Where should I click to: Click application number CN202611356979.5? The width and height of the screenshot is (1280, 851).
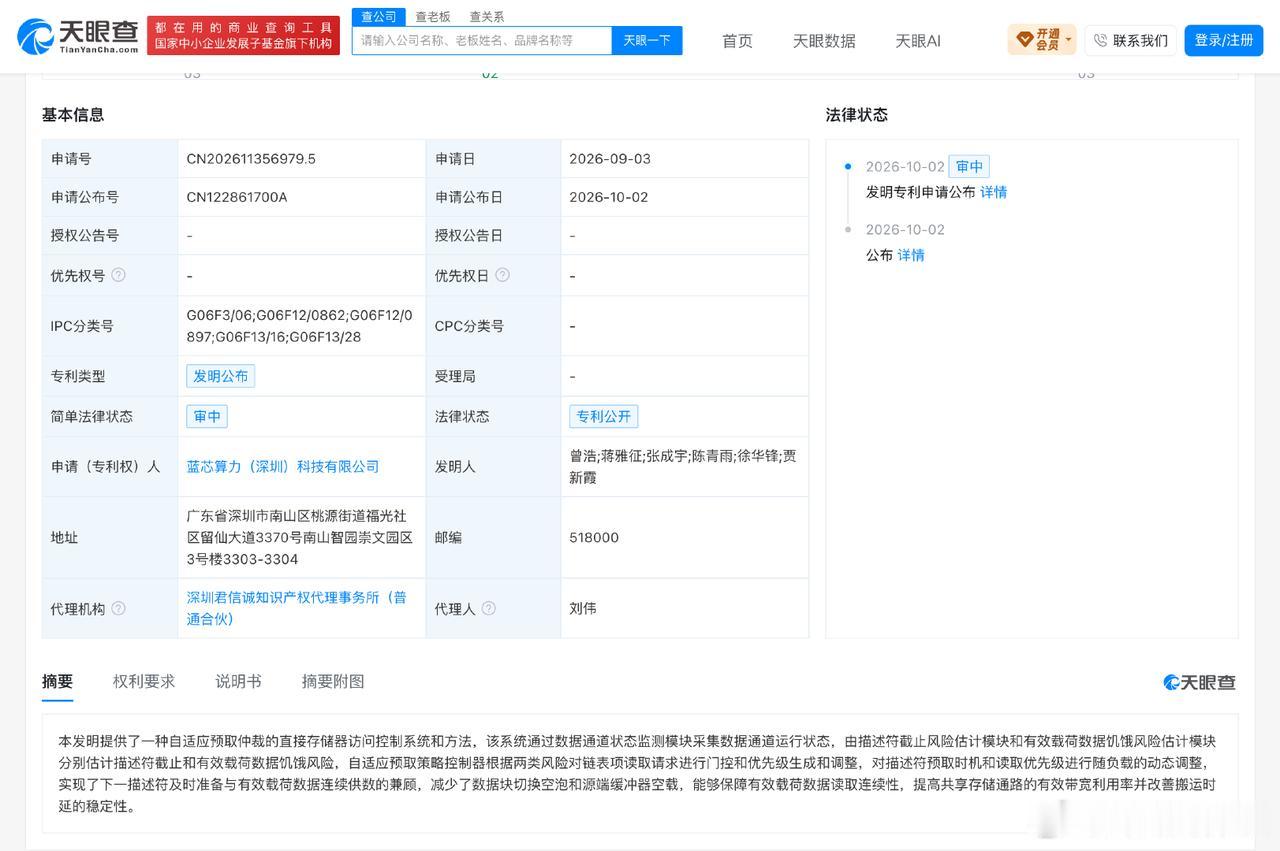251,159
